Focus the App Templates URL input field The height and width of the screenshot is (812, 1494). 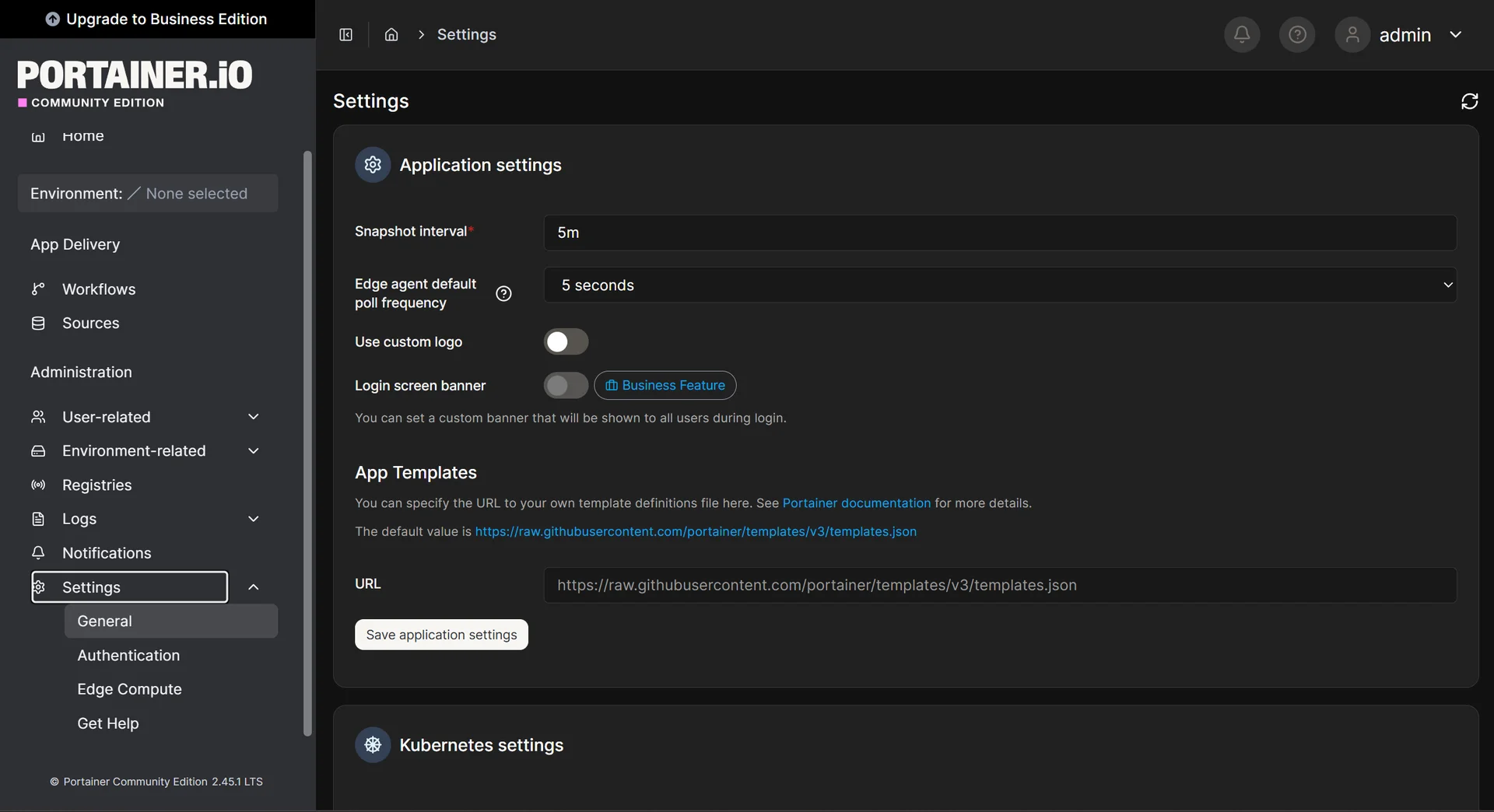(x=1000, y=585)
